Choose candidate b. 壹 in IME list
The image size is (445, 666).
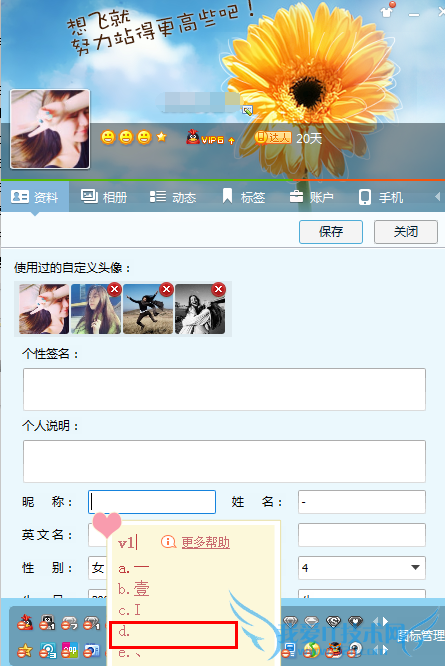(x=134, y=589)
